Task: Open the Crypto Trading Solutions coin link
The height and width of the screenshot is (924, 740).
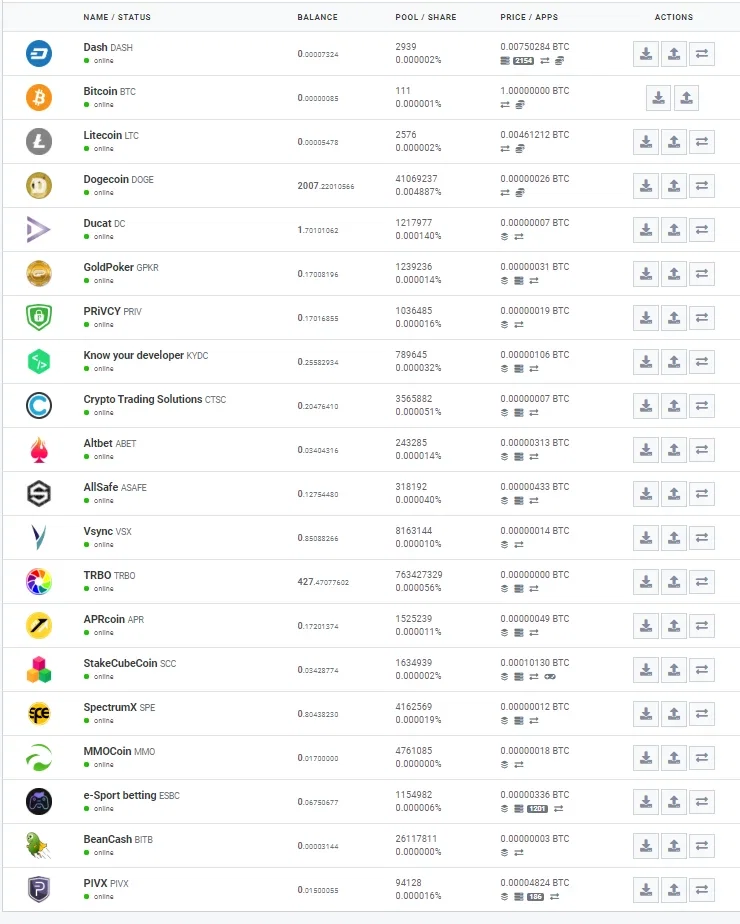Action: [143, 400]
